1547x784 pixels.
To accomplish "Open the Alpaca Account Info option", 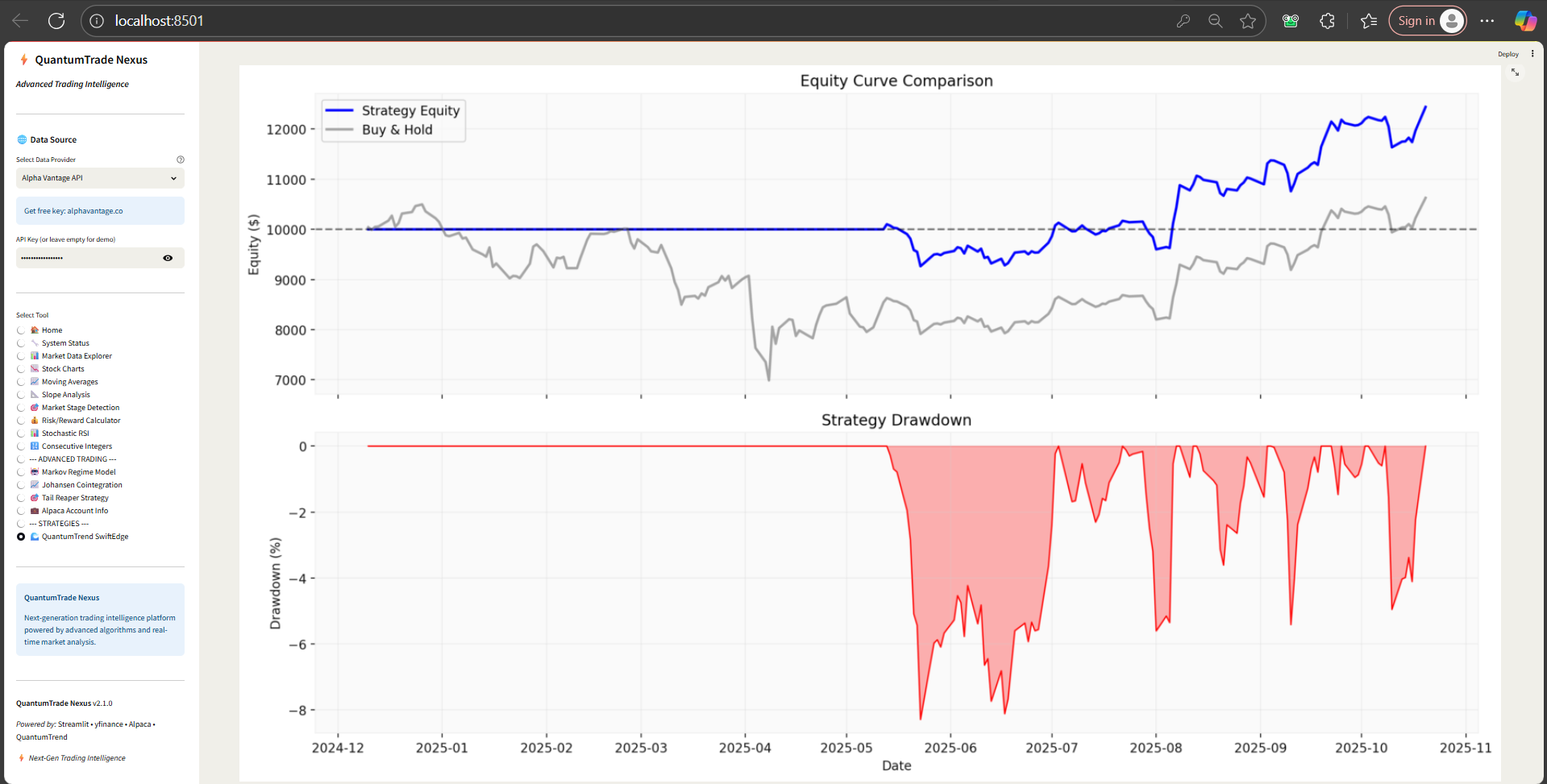I will pyautogui.click(x=21, y=511).
